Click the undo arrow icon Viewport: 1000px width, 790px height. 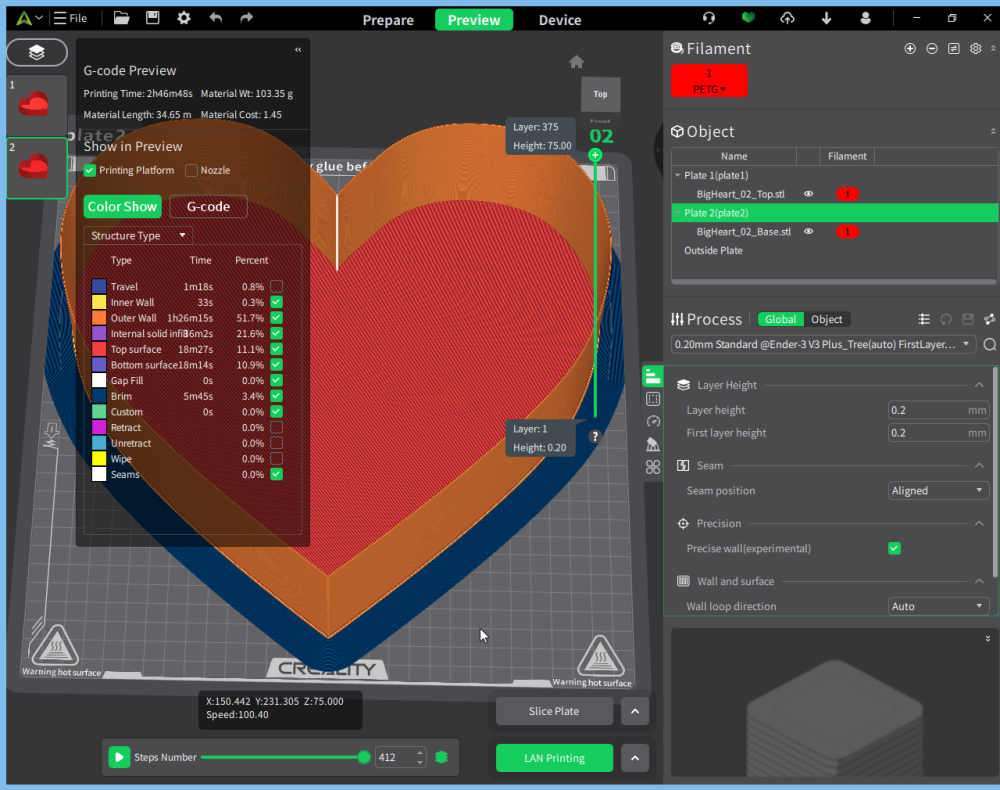tap(216, 18)
